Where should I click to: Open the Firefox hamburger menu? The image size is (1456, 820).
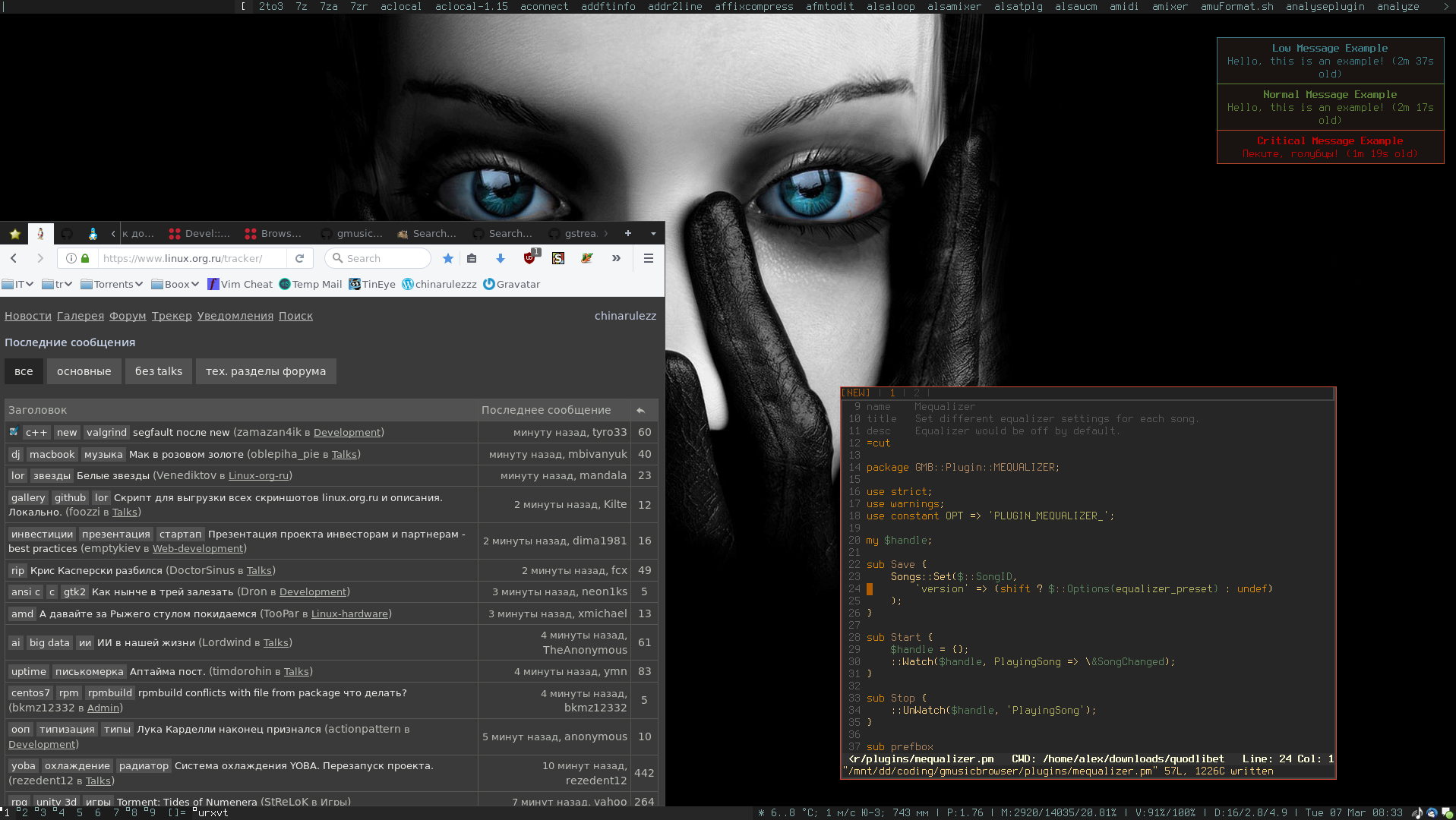click(x=649, y=258)
